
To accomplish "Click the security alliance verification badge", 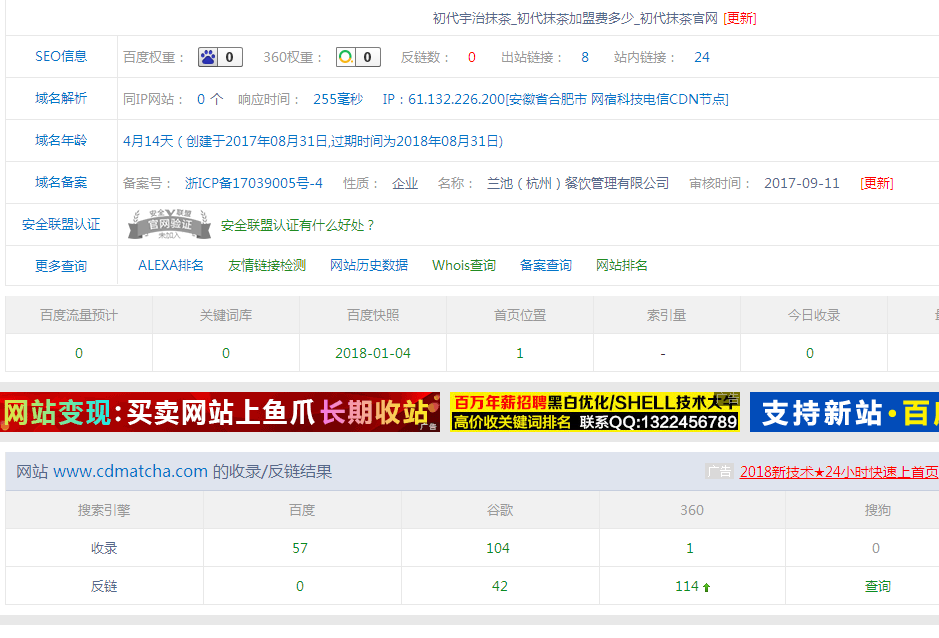I will tap(169, 225).
